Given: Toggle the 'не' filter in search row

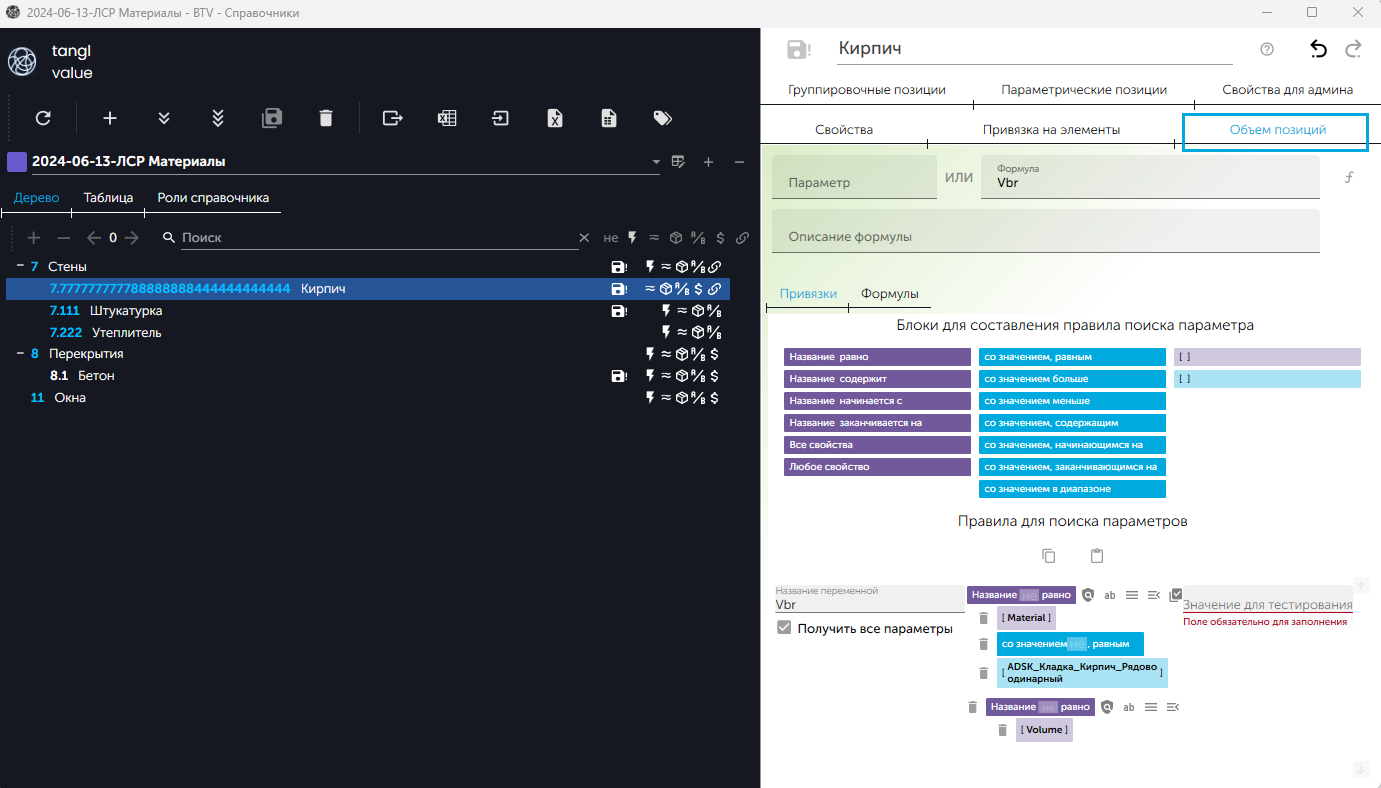Looking at the screenshot, I should [611, 238].
